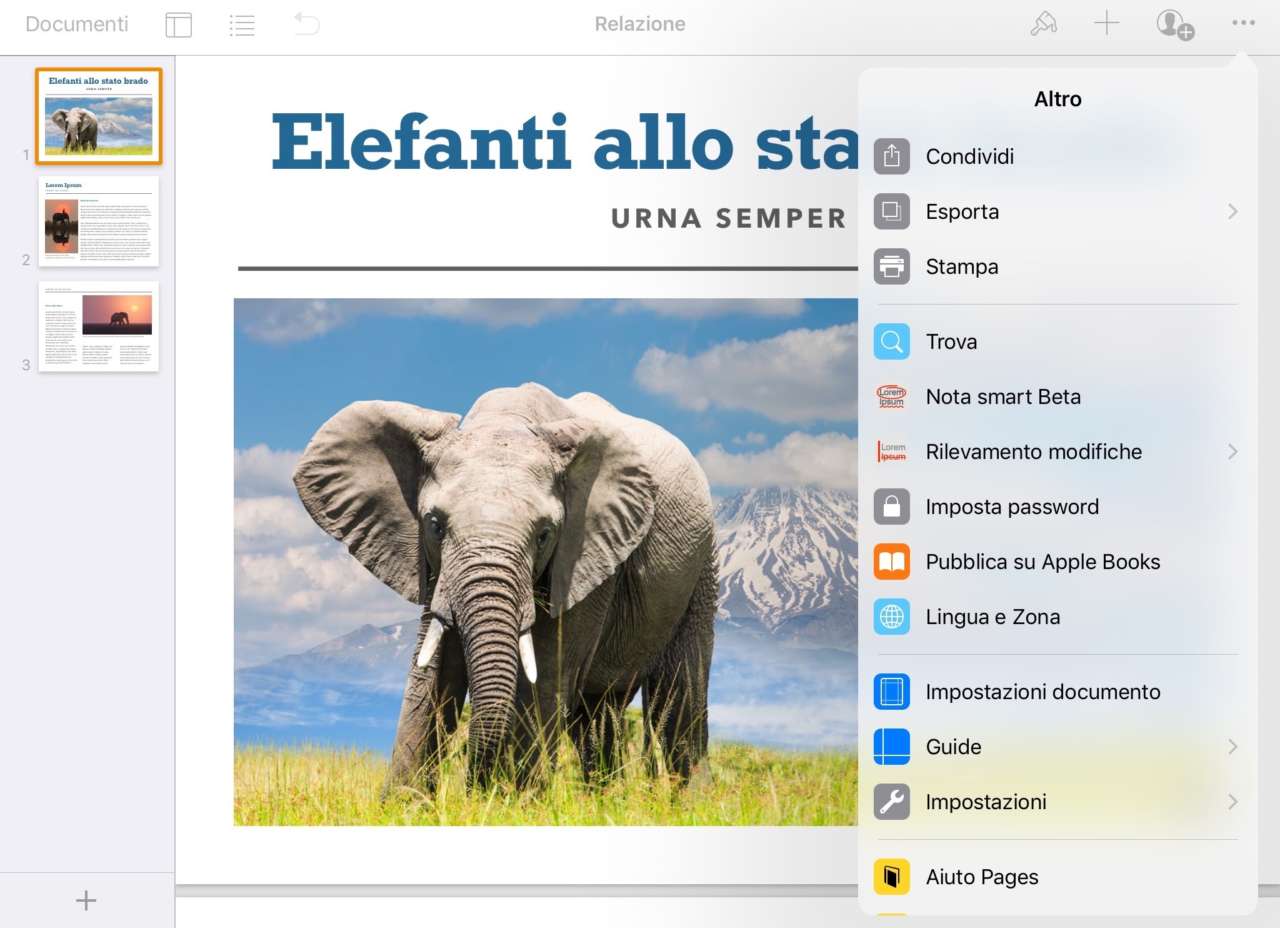The image size is (1280, 928).
Task: Select Aiuto Pages menu entry
Action: [x=1058, y=877]
